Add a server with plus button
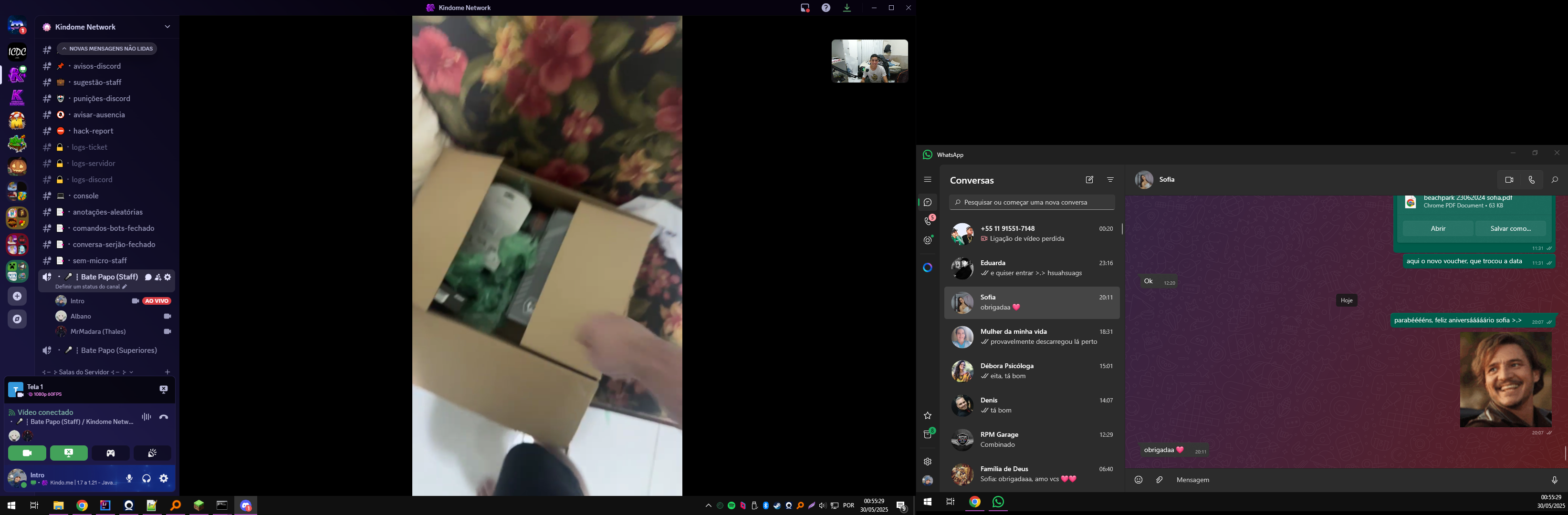The width and height of the screenshot is (1568, 515). click(x=17, y=296)
